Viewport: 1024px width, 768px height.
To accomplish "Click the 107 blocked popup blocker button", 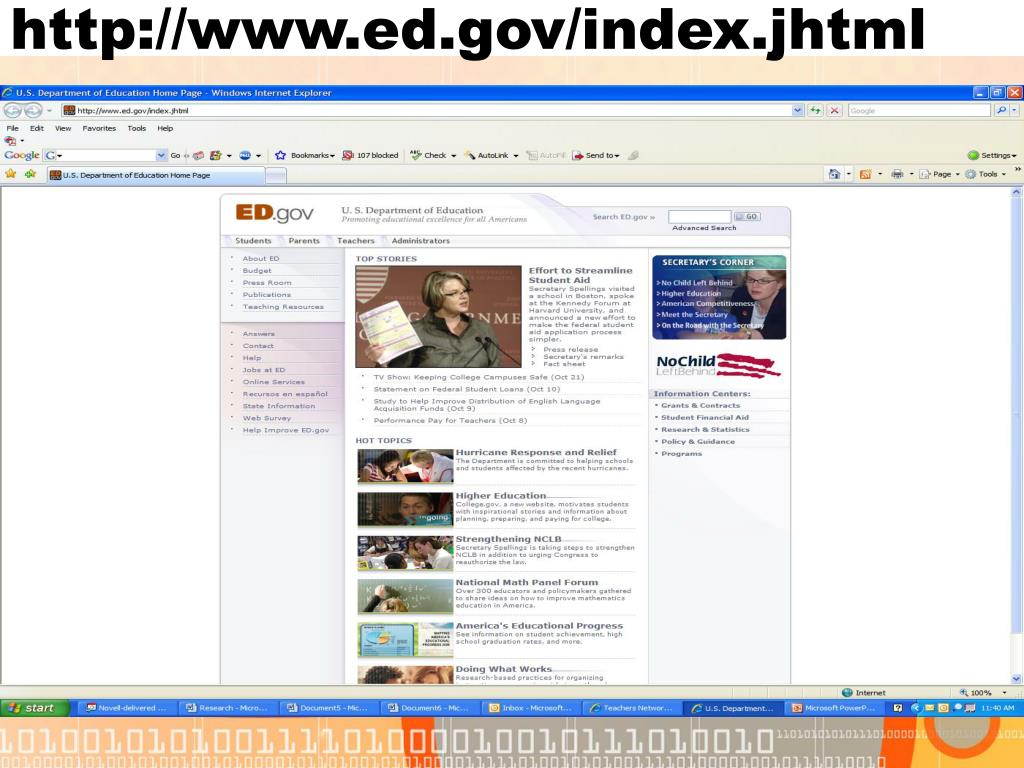I will [x=370, y=155].
